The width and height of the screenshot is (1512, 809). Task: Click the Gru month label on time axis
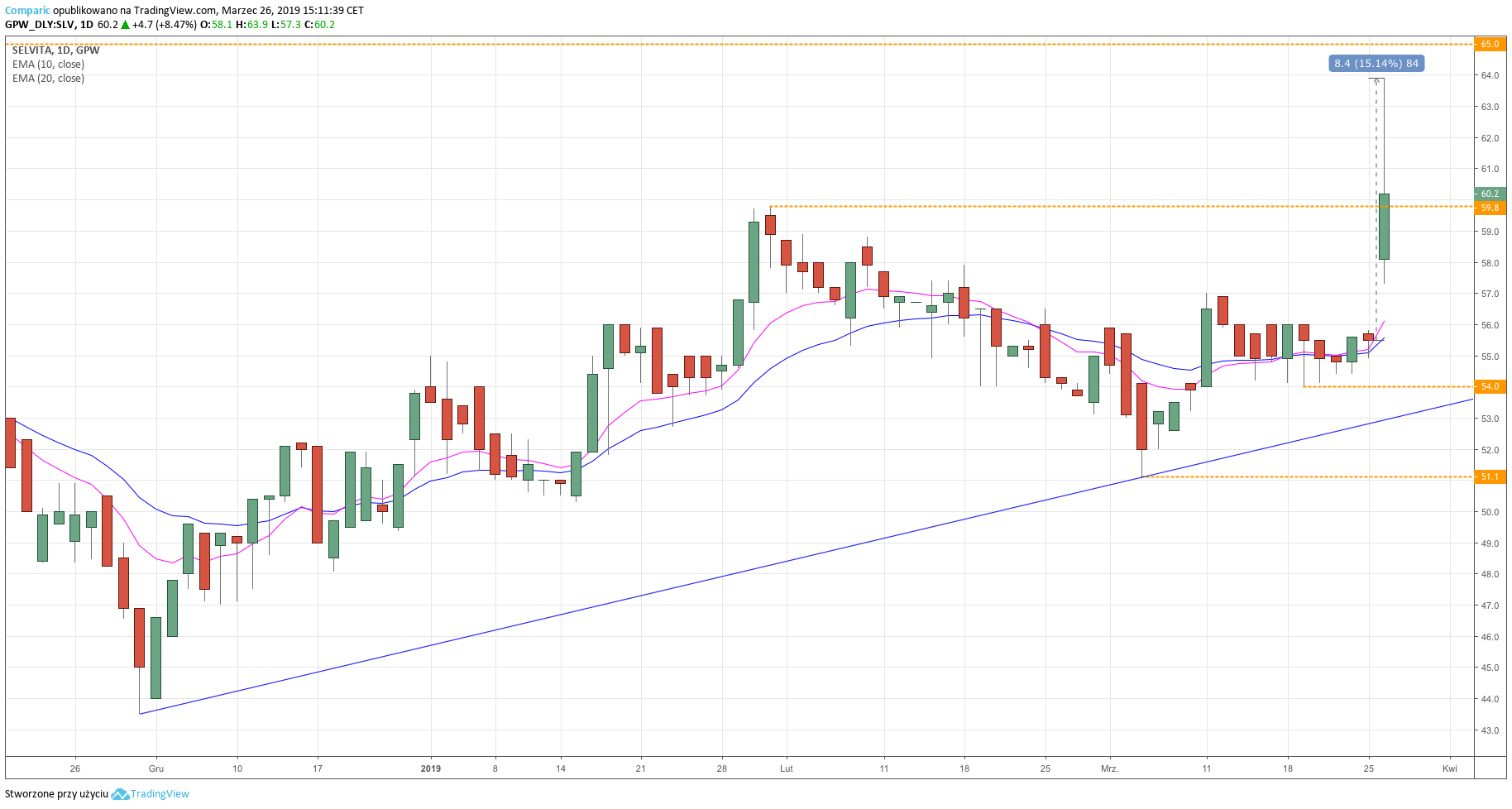pyautogui.click(x=156, y=768)
